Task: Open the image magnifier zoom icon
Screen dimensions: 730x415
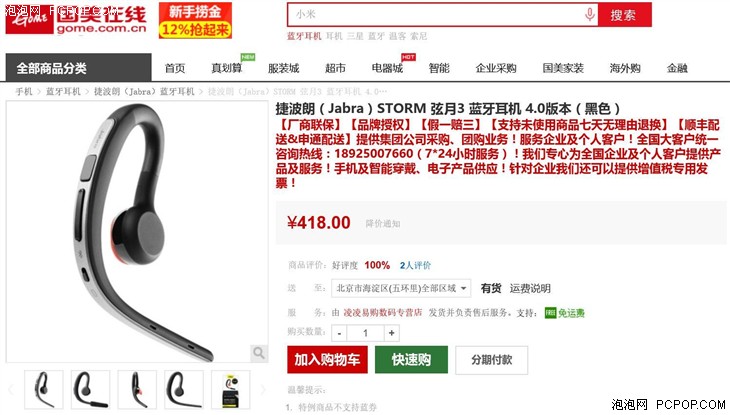Action: pyautogui.click(x=258, y=353)
